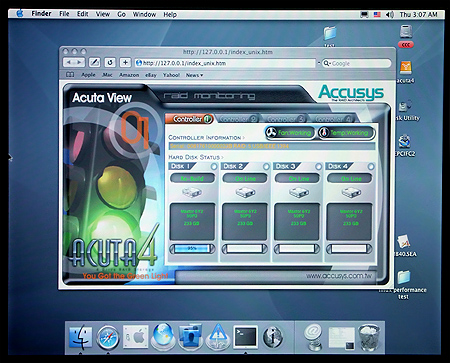Show all bookmarks via the book icon

[70, 75]
